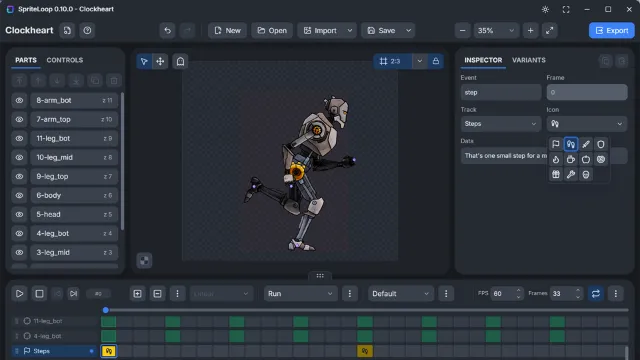Expand the Import options arrow
640x360 pixels.
[350, 31]
